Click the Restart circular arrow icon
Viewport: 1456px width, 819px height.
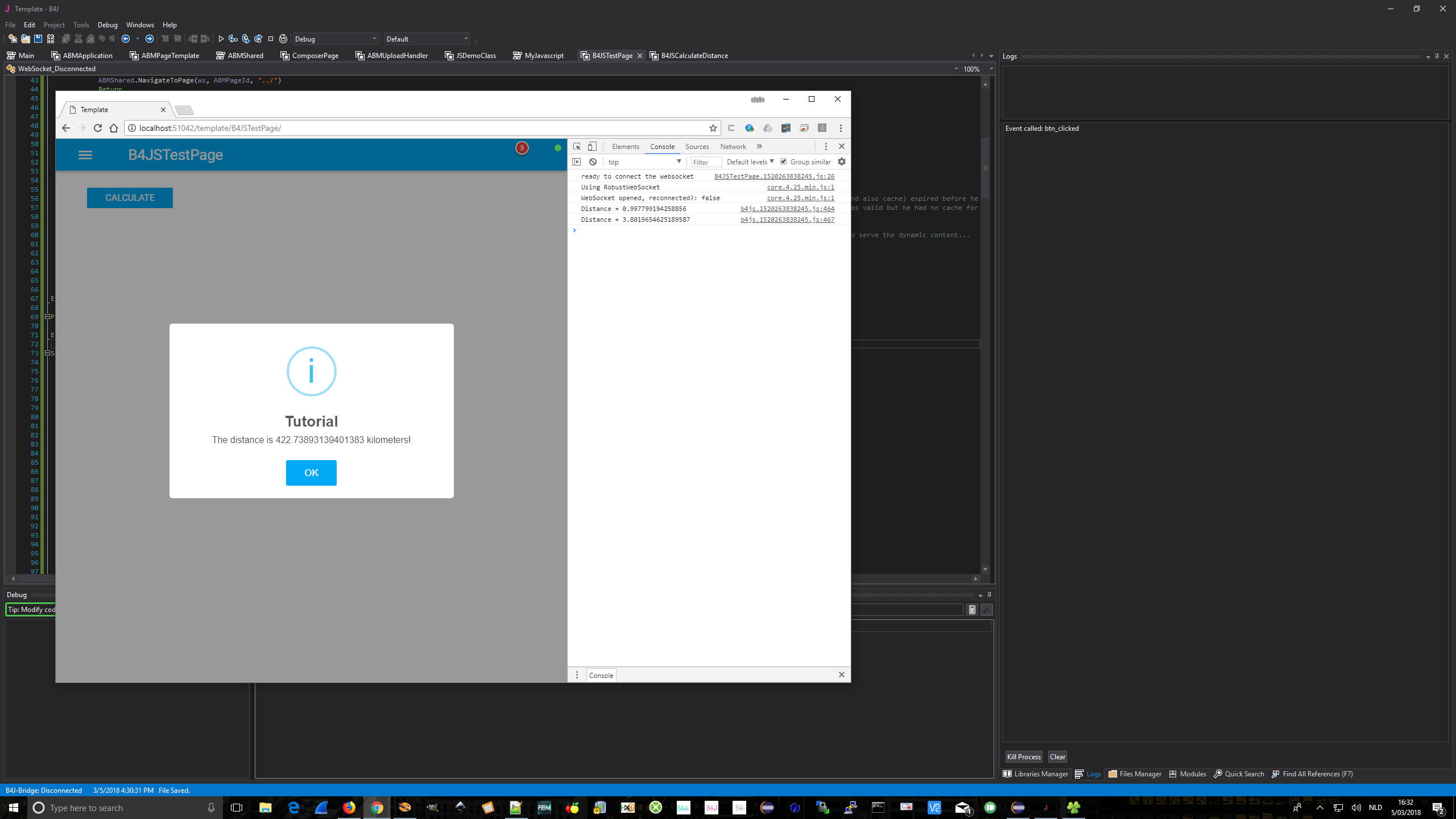283,39
